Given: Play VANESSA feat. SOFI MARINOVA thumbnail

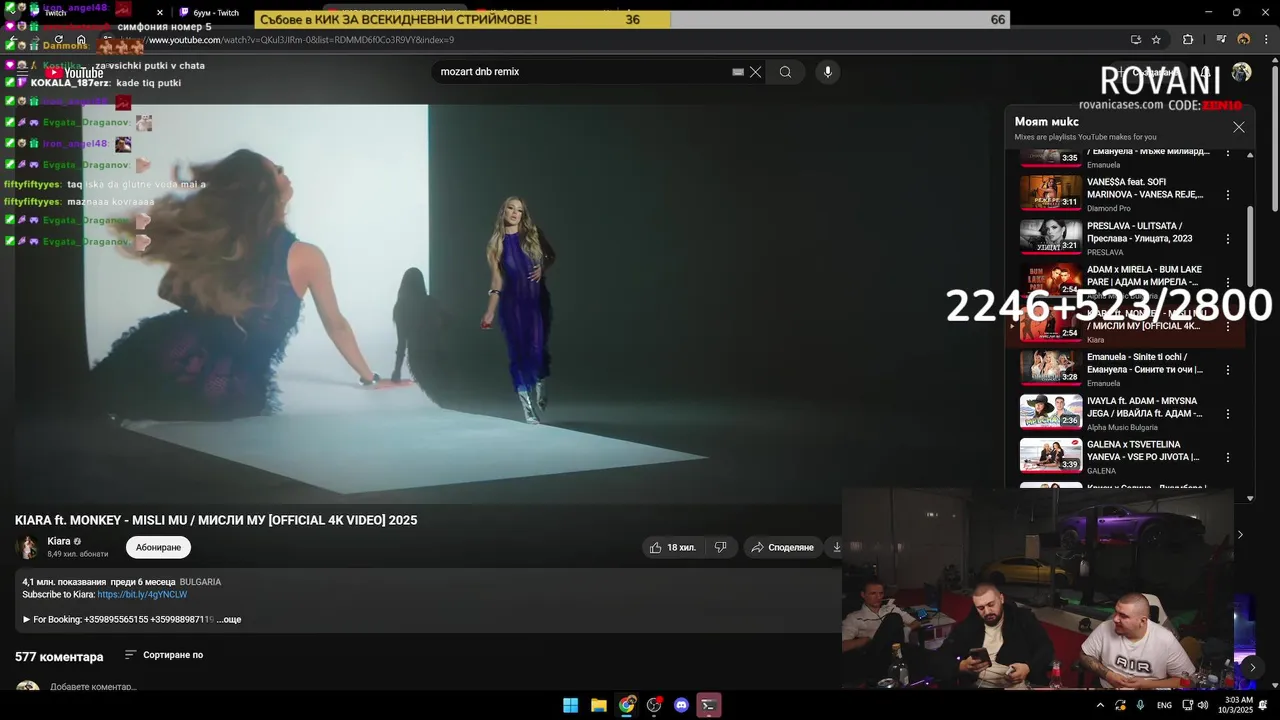Looking at the screenshot, I should click(x=1051, y=193).
